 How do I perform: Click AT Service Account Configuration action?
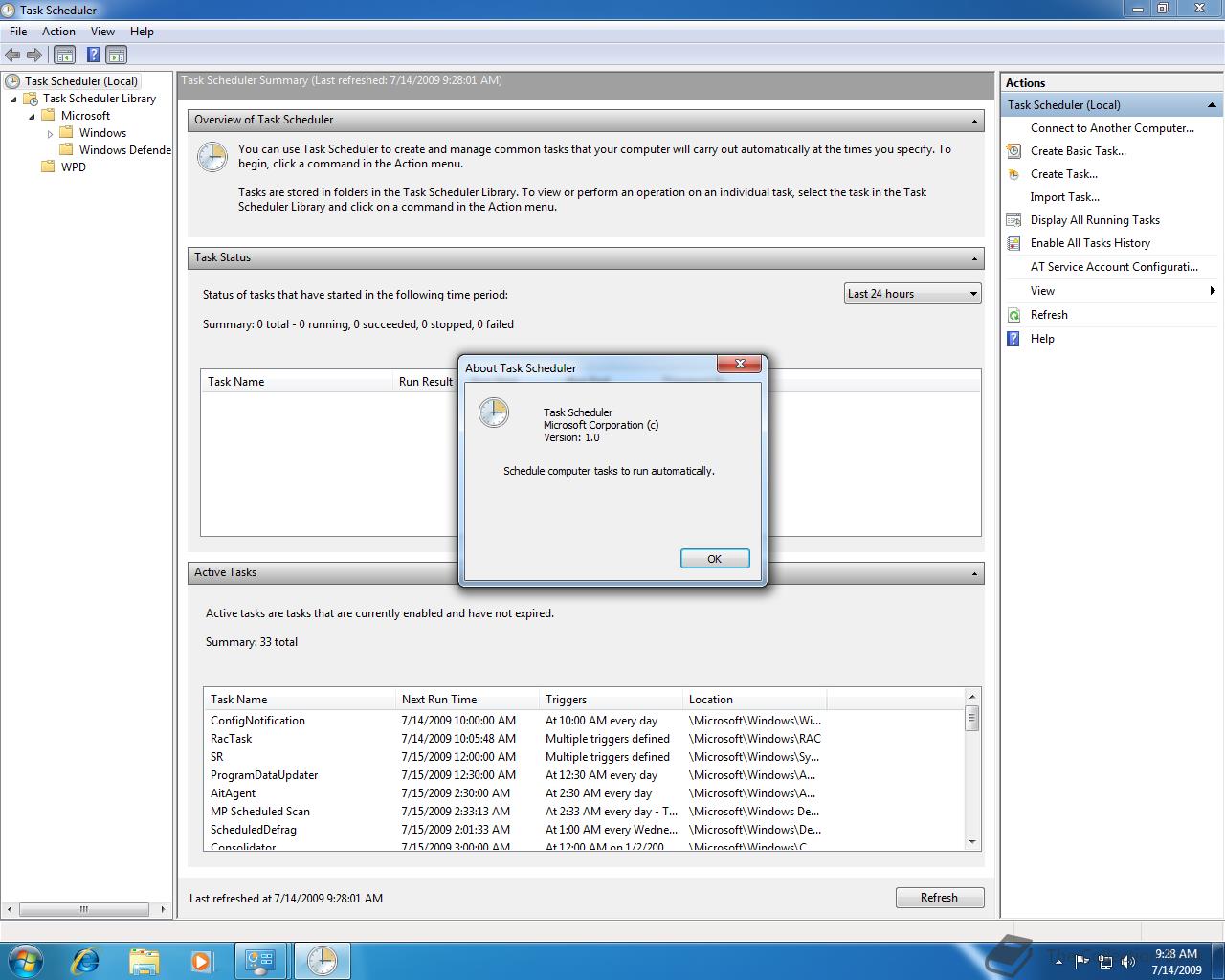click(1114, 267)
